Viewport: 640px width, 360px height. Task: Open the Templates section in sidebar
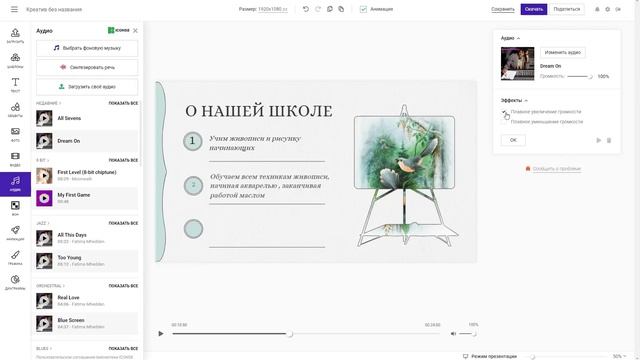click(x=15, y=60)
